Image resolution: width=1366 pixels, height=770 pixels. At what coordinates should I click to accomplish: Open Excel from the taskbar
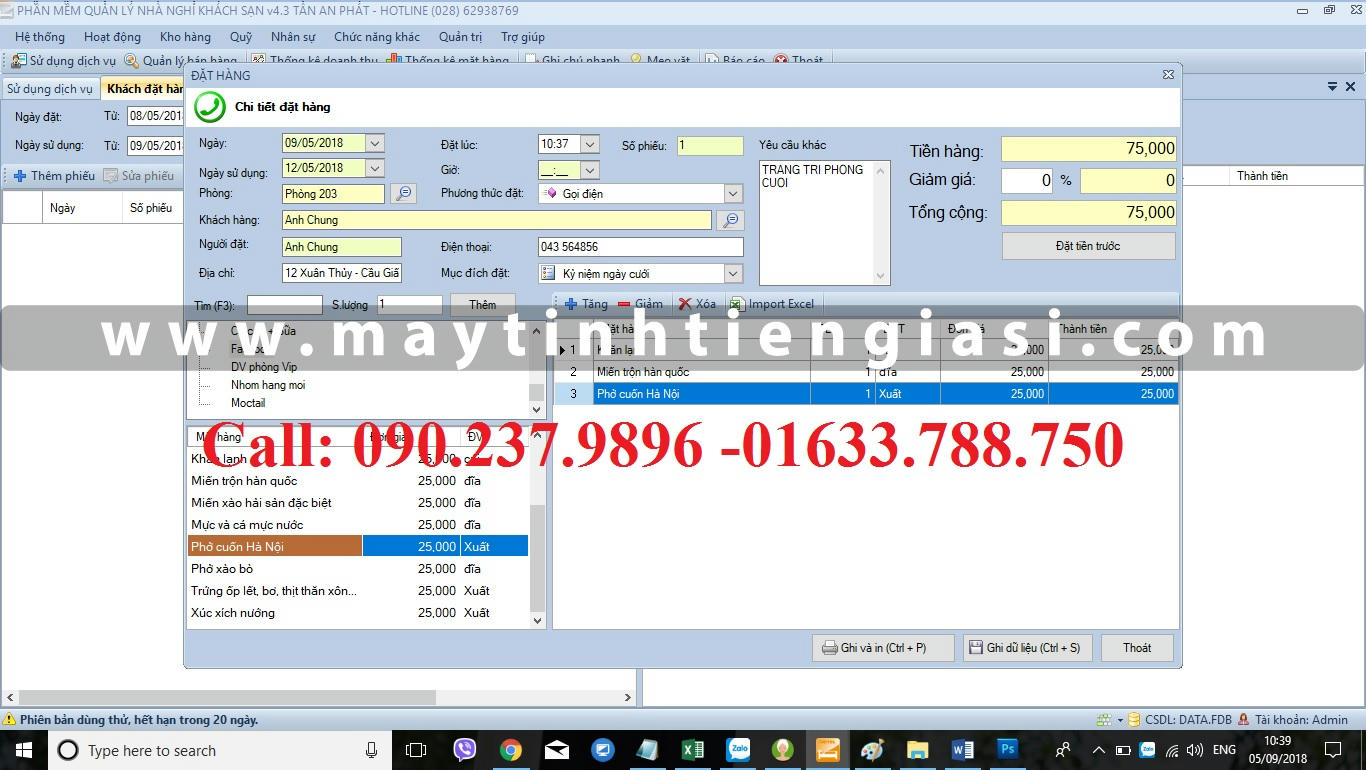692,750
